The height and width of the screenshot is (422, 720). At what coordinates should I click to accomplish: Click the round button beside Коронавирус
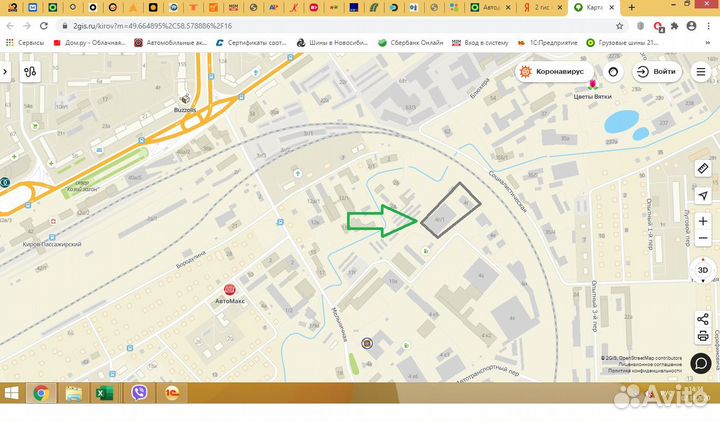612,72
